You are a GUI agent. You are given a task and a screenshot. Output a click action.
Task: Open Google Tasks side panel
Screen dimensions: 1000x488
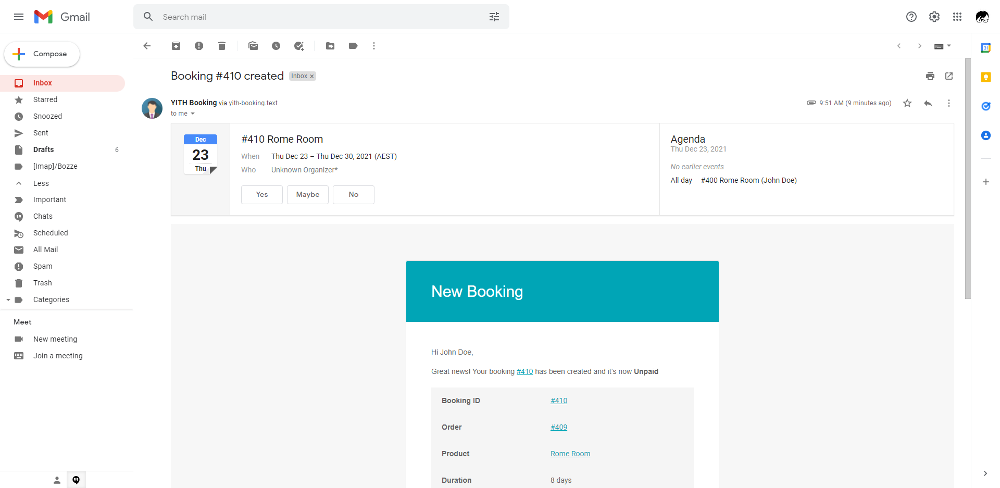click(x=985, y=107)
